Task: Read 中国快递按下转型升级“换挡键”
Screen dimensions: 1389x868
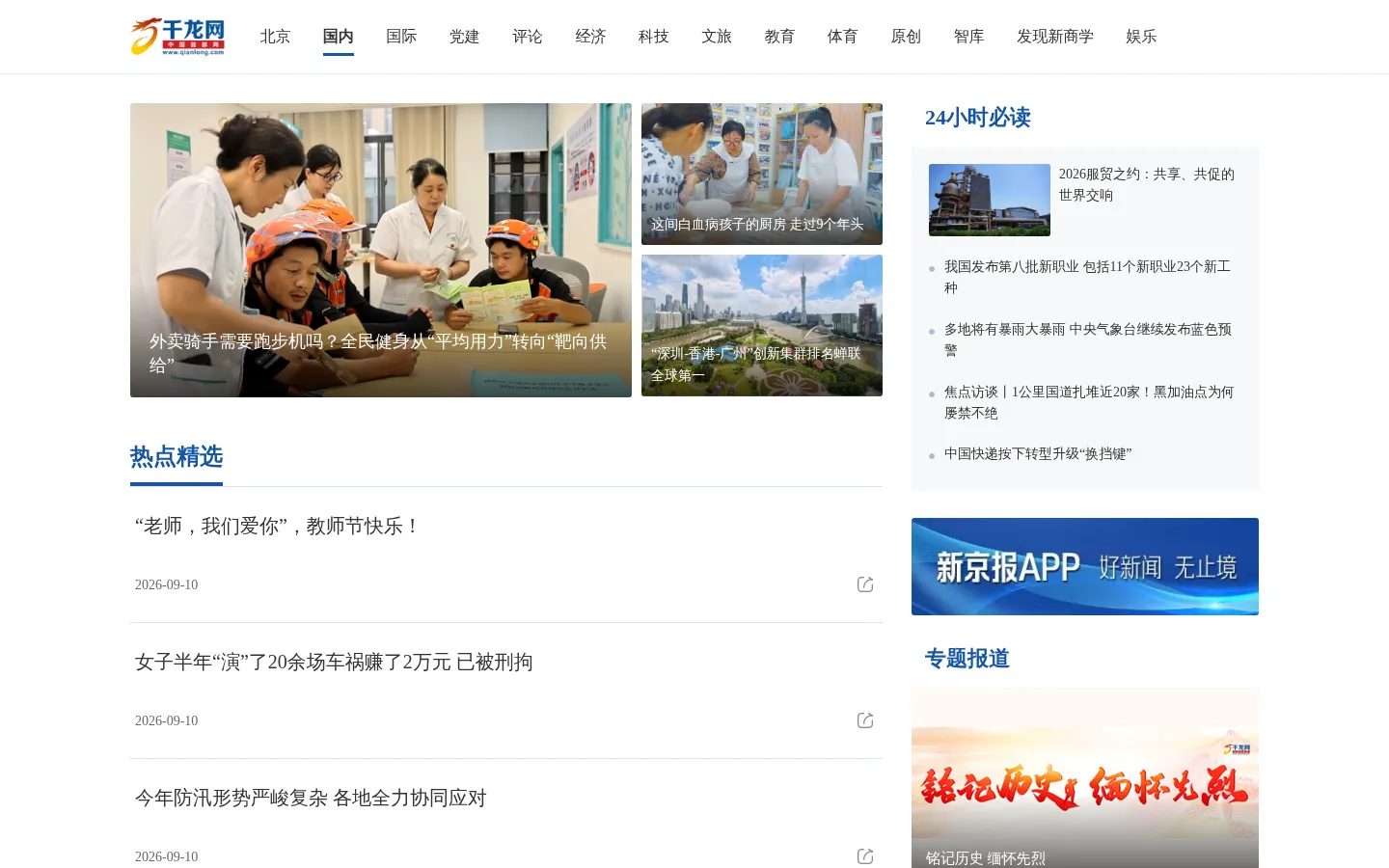Action: tap(1038, 453)
